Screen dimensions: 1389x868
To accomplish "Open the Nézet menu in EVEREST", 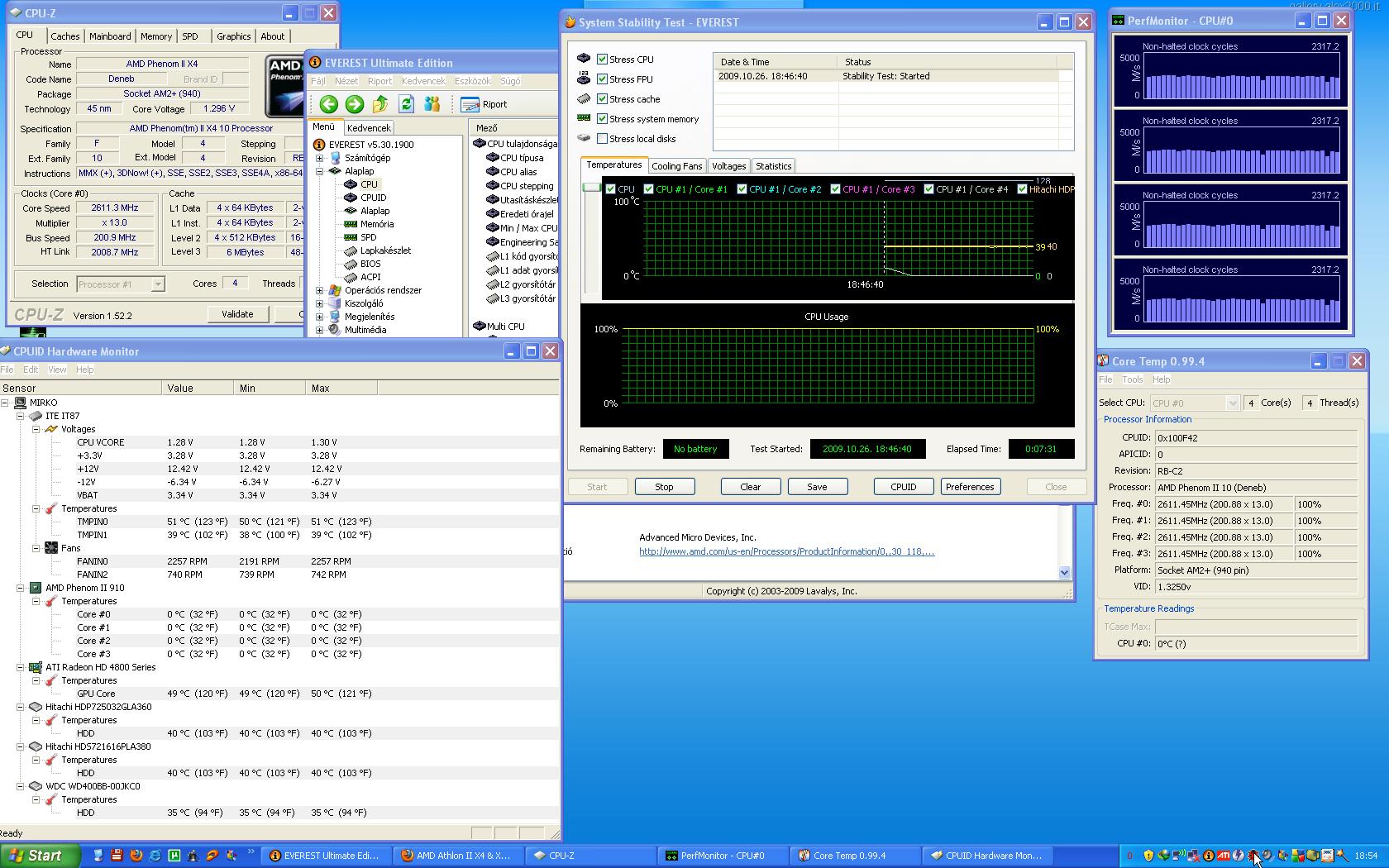I will tap(346, 81).
